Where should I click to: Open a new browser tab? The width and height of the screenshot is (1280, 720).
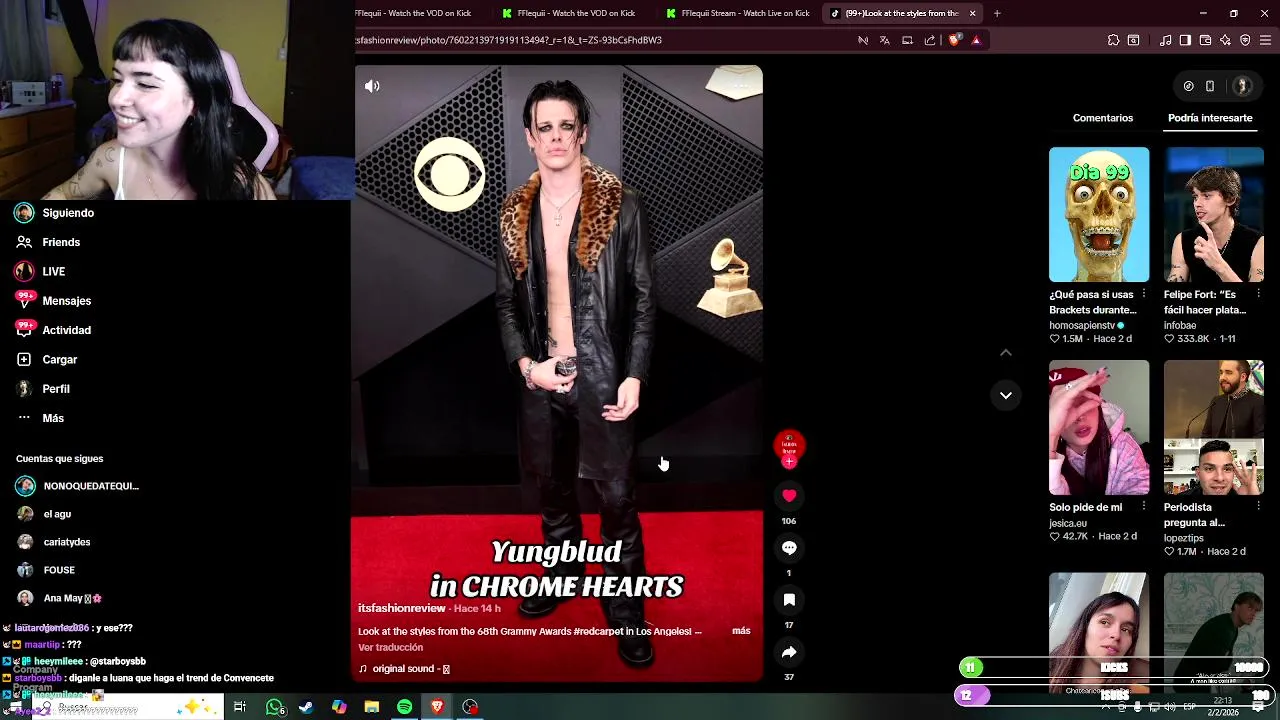point(997,13)
